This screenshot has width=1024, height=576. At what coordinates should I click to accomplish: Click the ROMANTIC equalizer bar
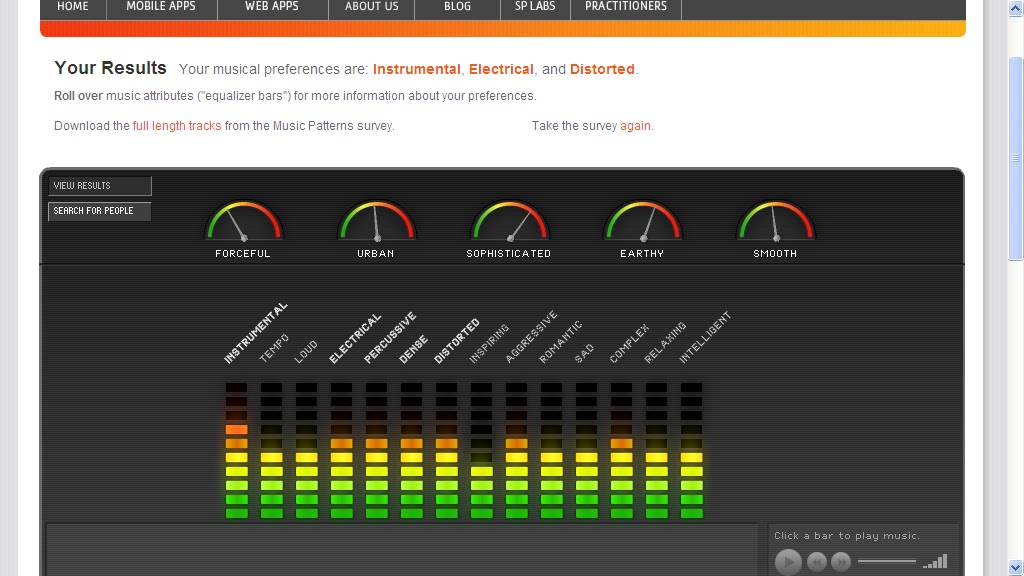(551, 451)
